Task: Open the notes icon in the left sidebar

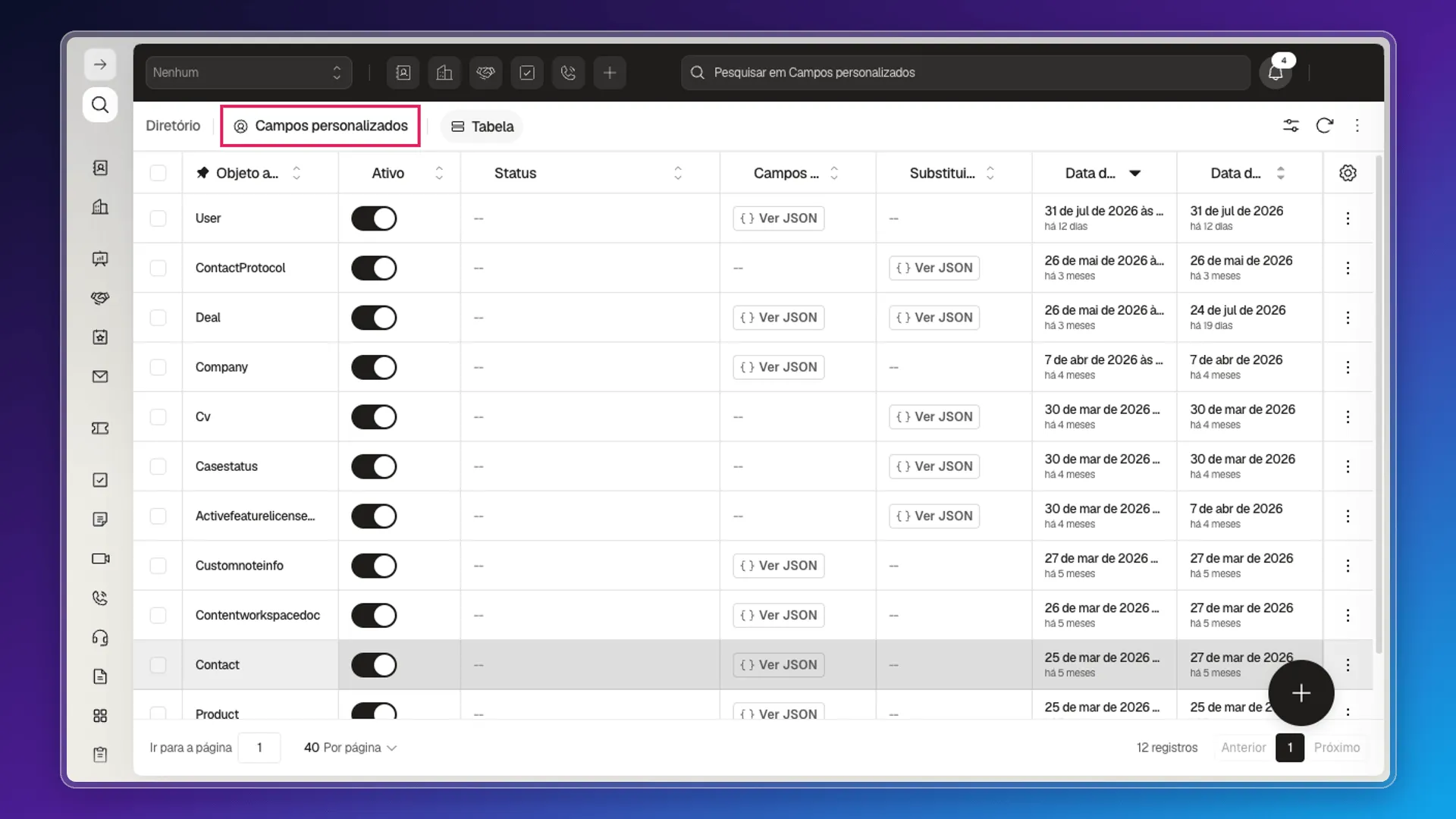Action: tap(100, 519)
